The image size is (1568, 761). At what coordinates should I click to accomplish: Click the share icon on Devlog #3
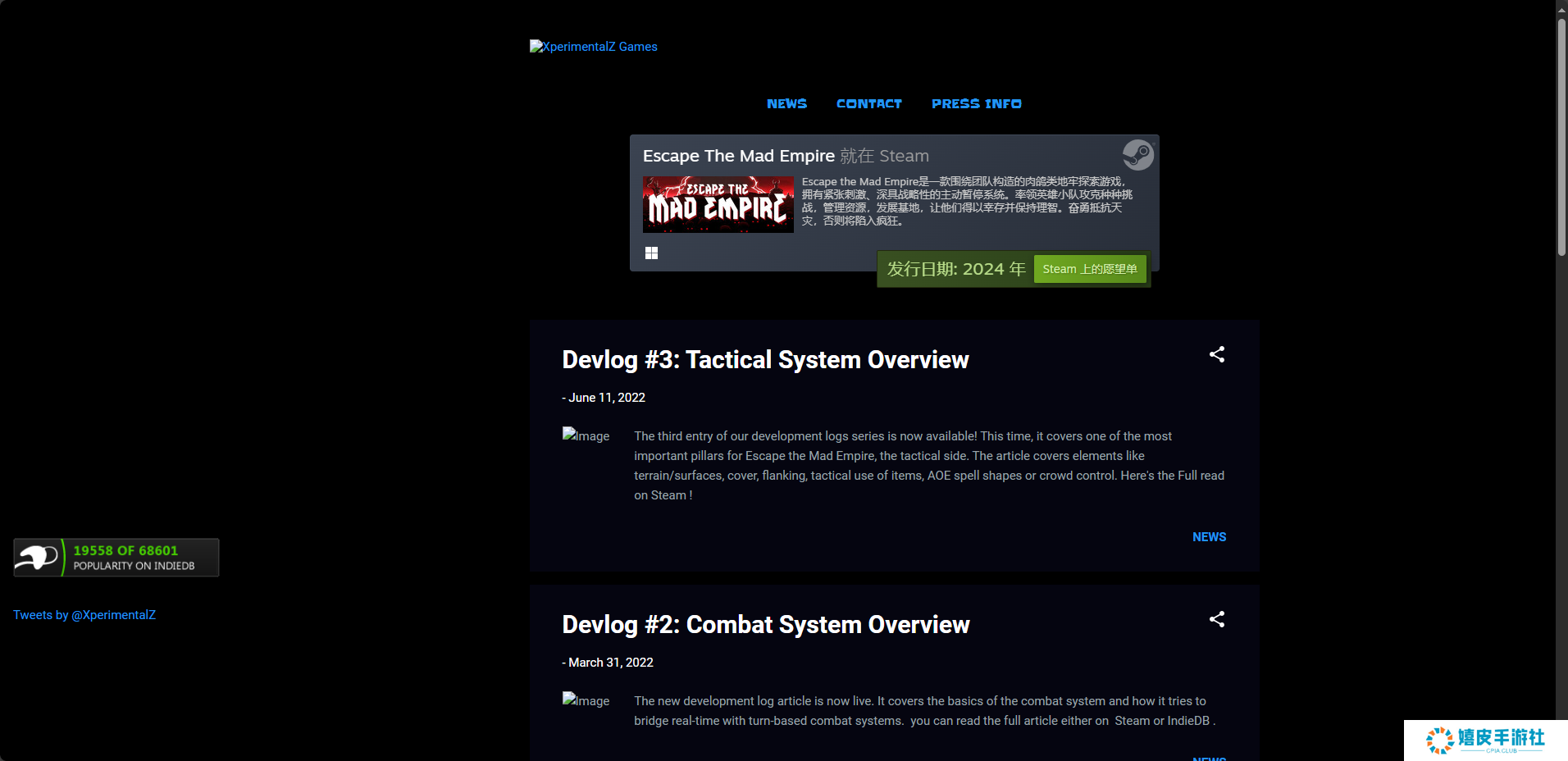1217,354
